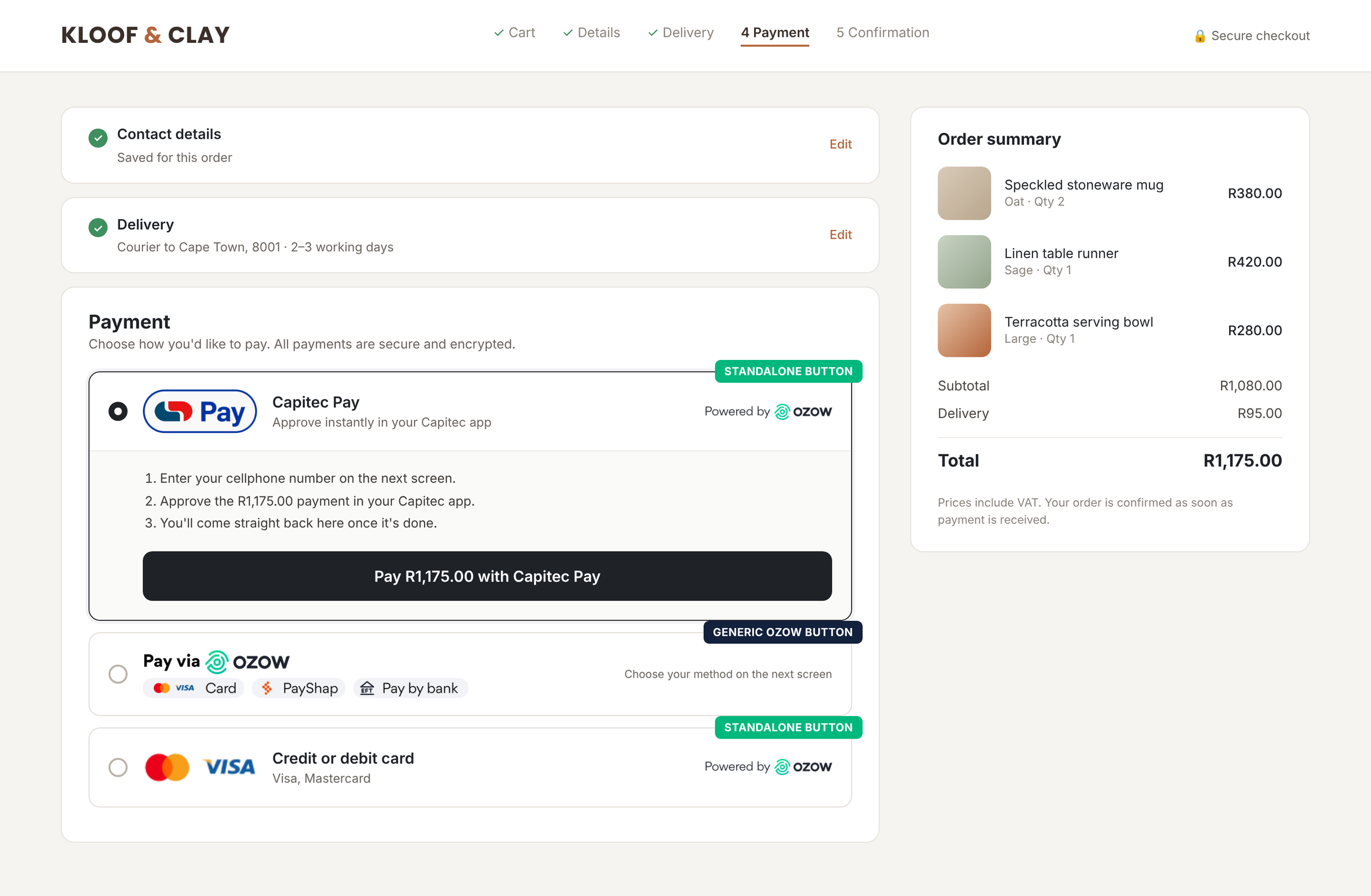This screenshot has width=1371, height=896.
Task: Edit the Delivery section
Action: [x=840, y=235]
